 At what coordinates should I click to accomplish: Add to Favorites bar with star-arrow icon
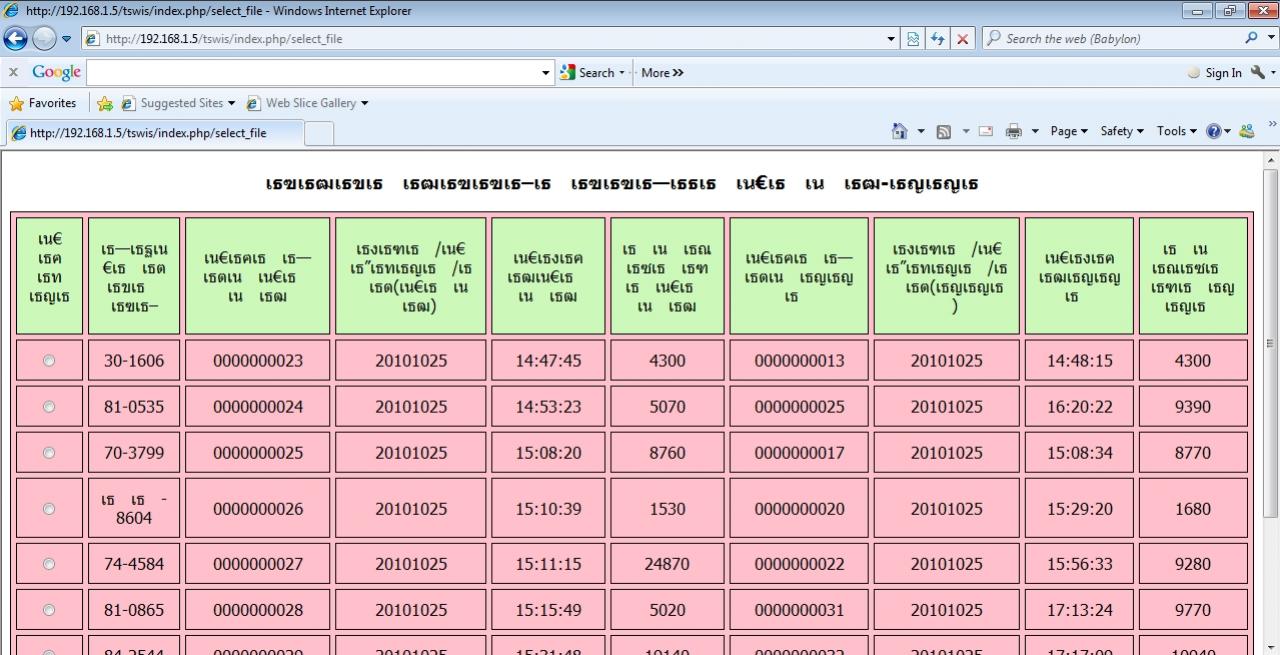pos(105,103)
